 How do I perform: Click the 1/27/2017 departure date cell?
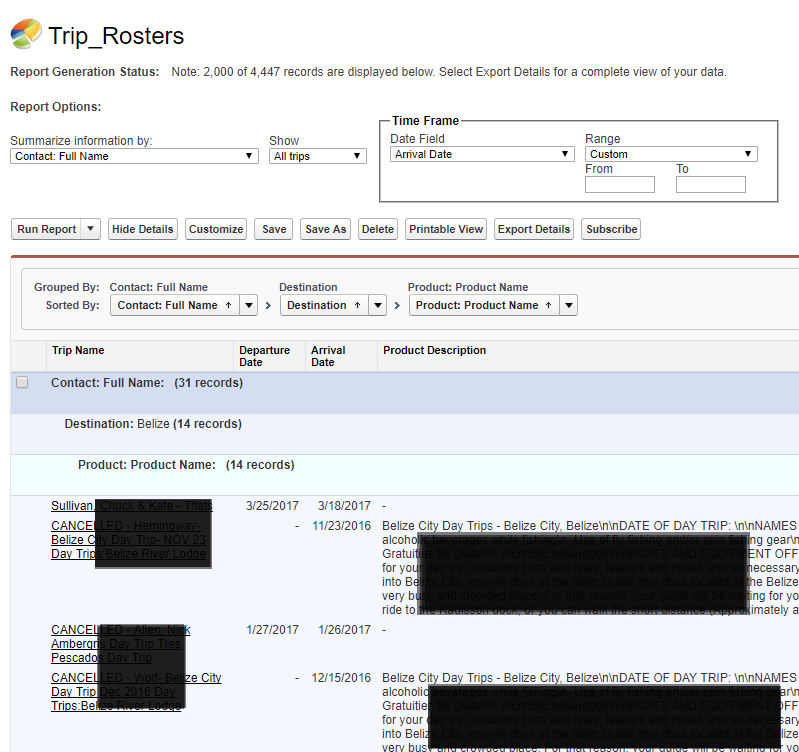pos(272,630)
